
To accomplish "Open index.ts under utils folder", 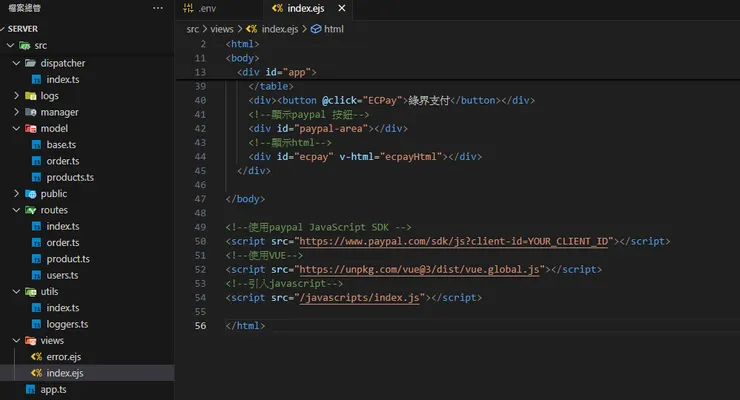I will [x=63, y=308].
